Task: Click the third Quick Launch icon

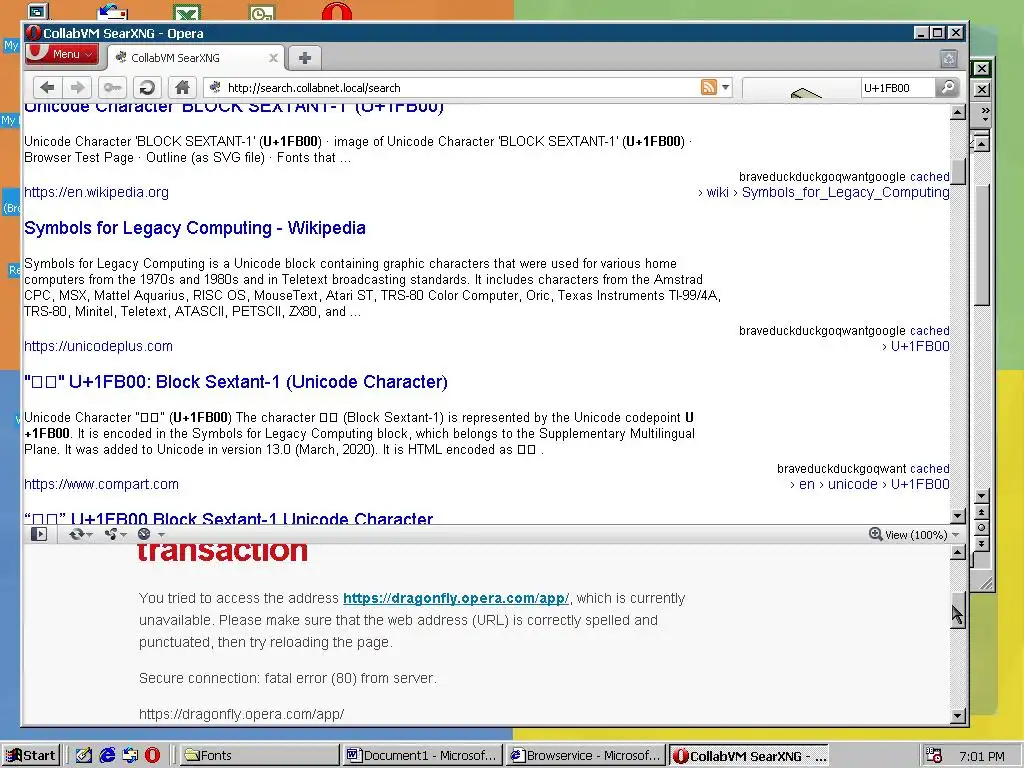Action: 130,755
